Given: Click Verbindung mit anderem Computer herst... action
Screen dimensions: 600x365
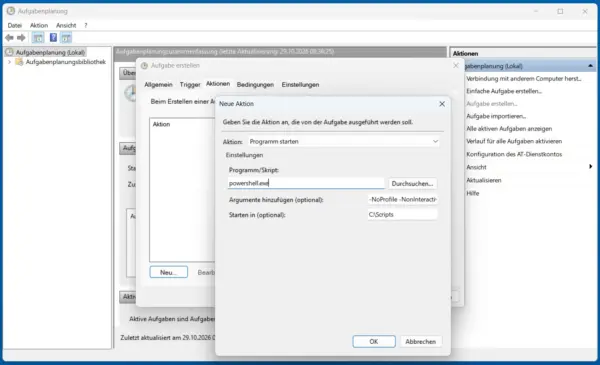Looking at the screenshot, I should coord(524,78).
